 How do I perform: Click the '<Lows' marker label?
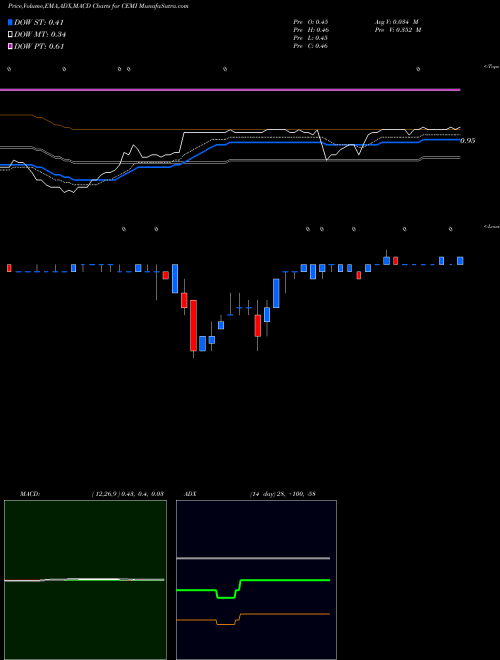[491, 226]
